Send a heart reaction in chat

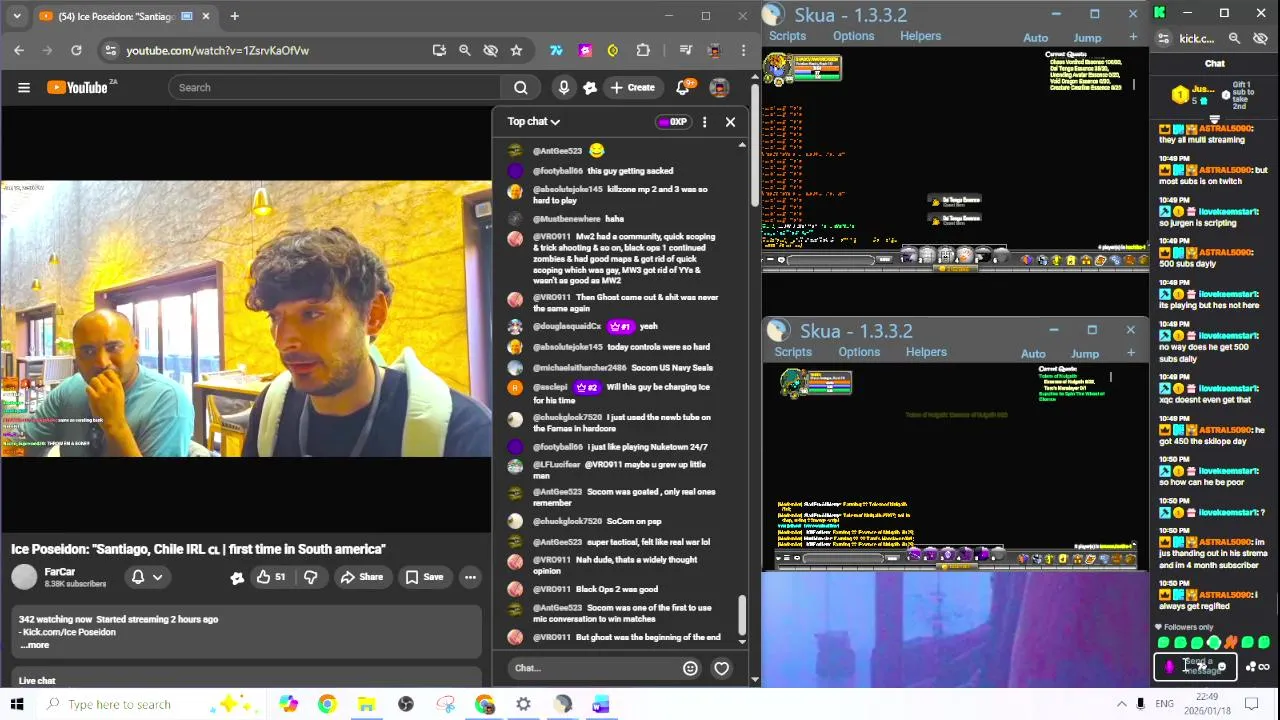tap(721, 668)
